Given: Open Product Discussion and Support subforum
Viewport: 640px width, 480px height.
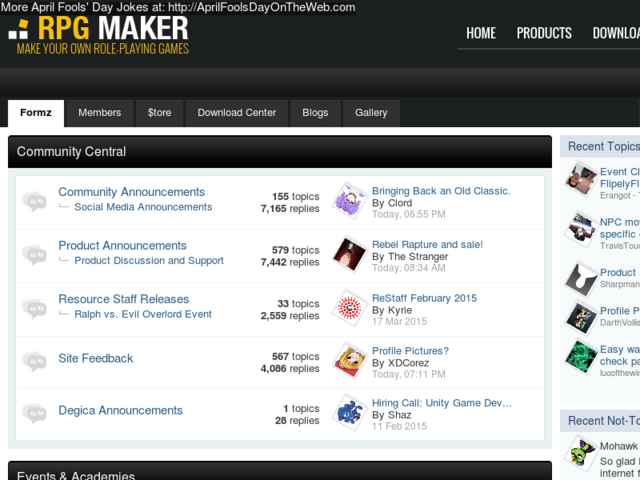Looking at the screenshot, I should pos(149,260).
